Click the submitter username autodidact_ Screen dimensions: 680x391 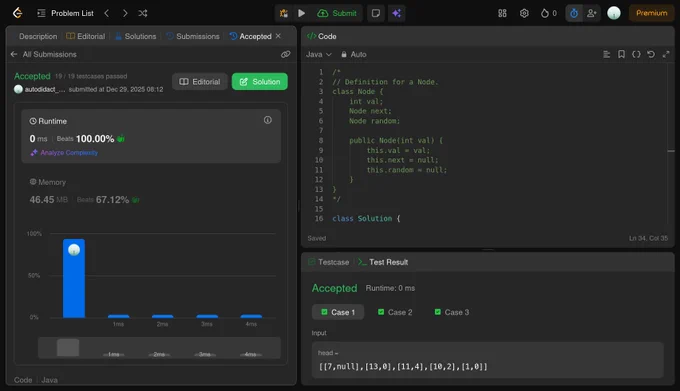45,89
